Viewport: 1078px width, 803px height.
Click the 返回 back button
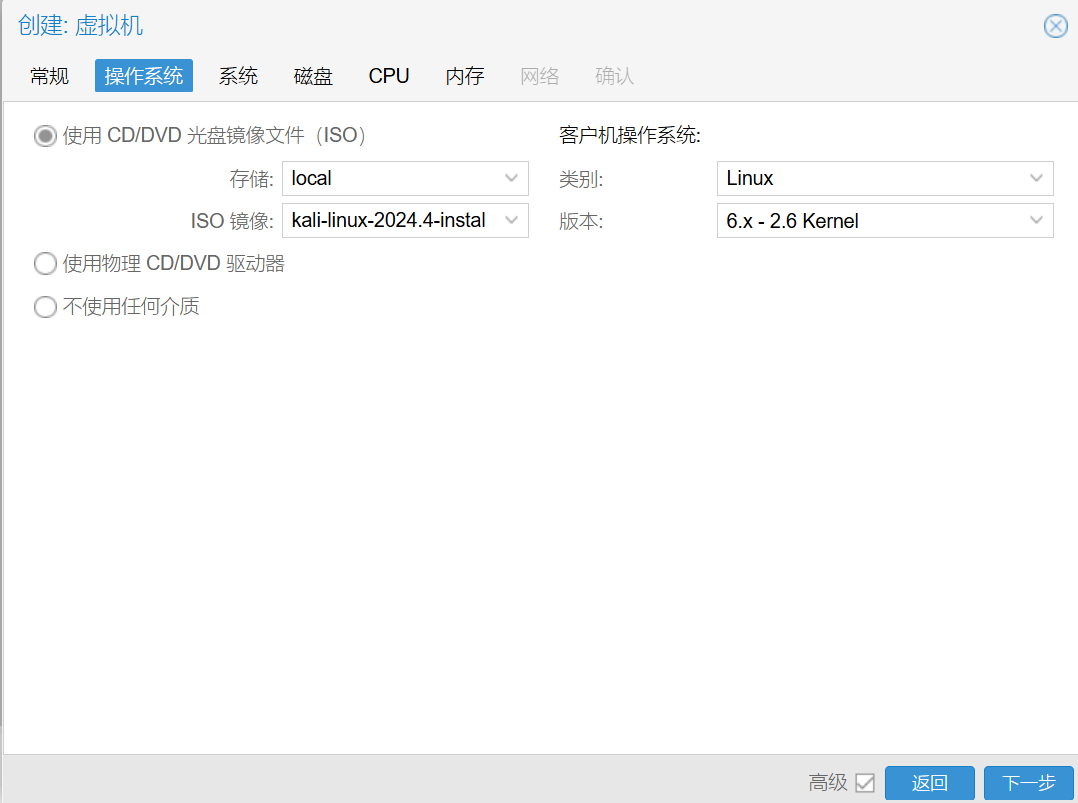click(930, 782)
